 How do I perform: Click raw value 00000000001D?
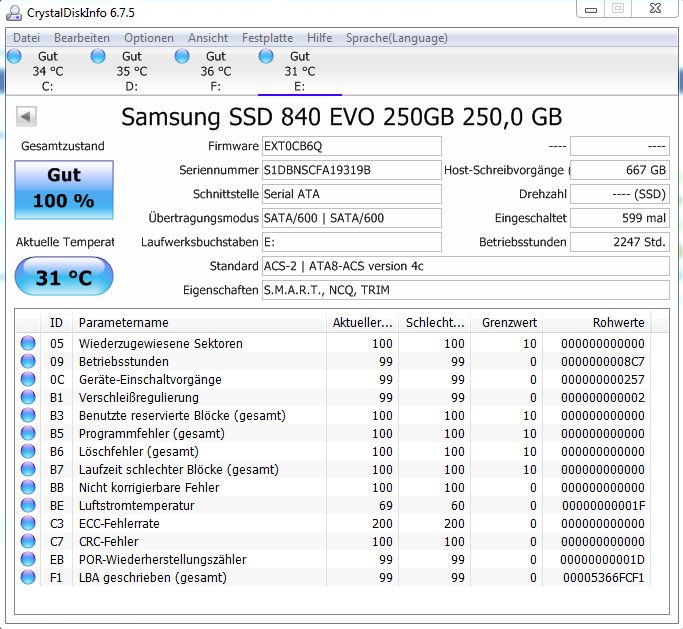pyautogui.click(x=603, y=560)
